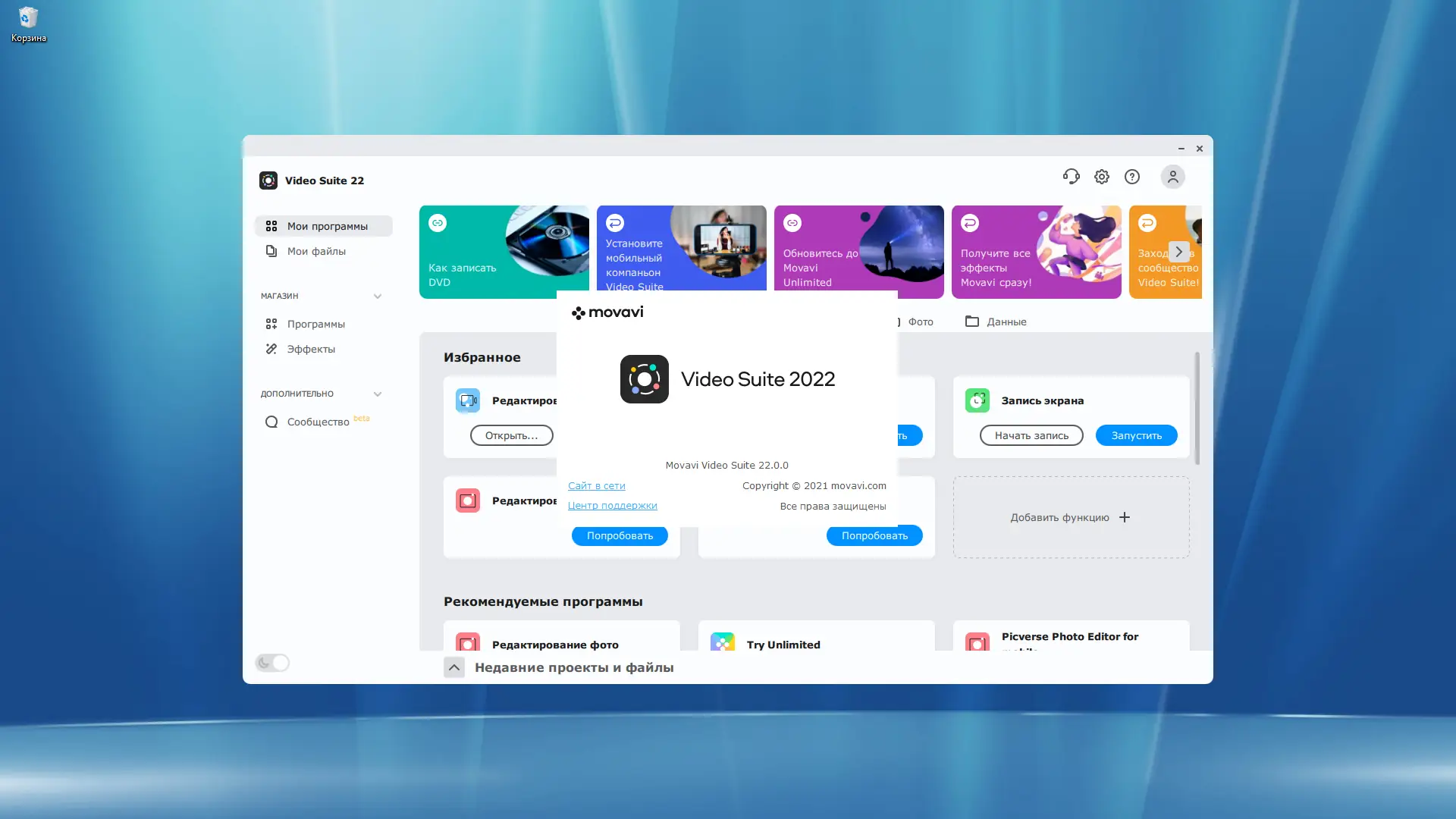The width and height of the screenshot is (1456, 819).
Task: Click the Сайт в сети link
Action: click(x=597, y=486)
